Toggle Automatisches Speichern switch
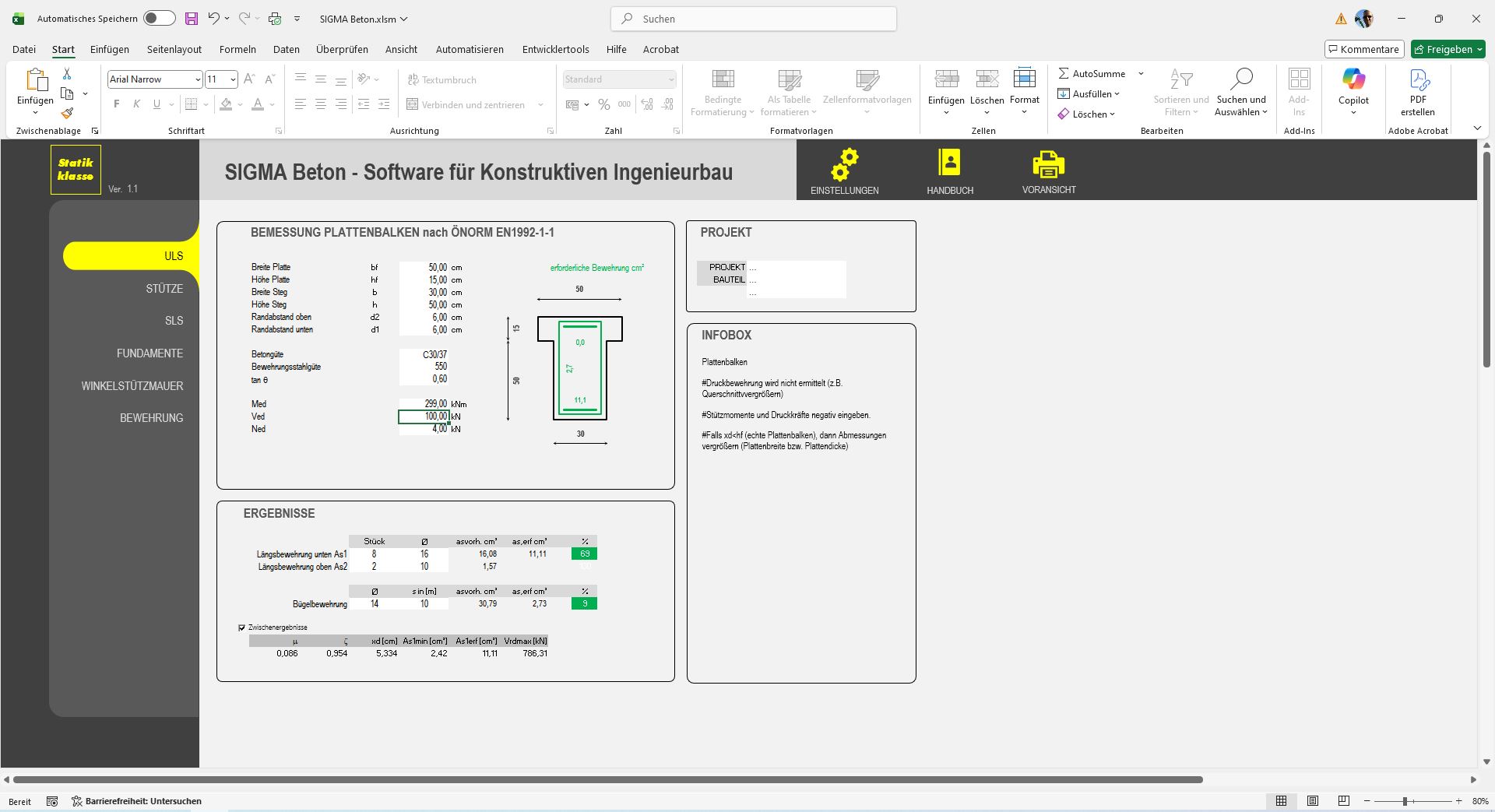The width and height of the screenshot is (1495, 812). (x=159, y=19)
